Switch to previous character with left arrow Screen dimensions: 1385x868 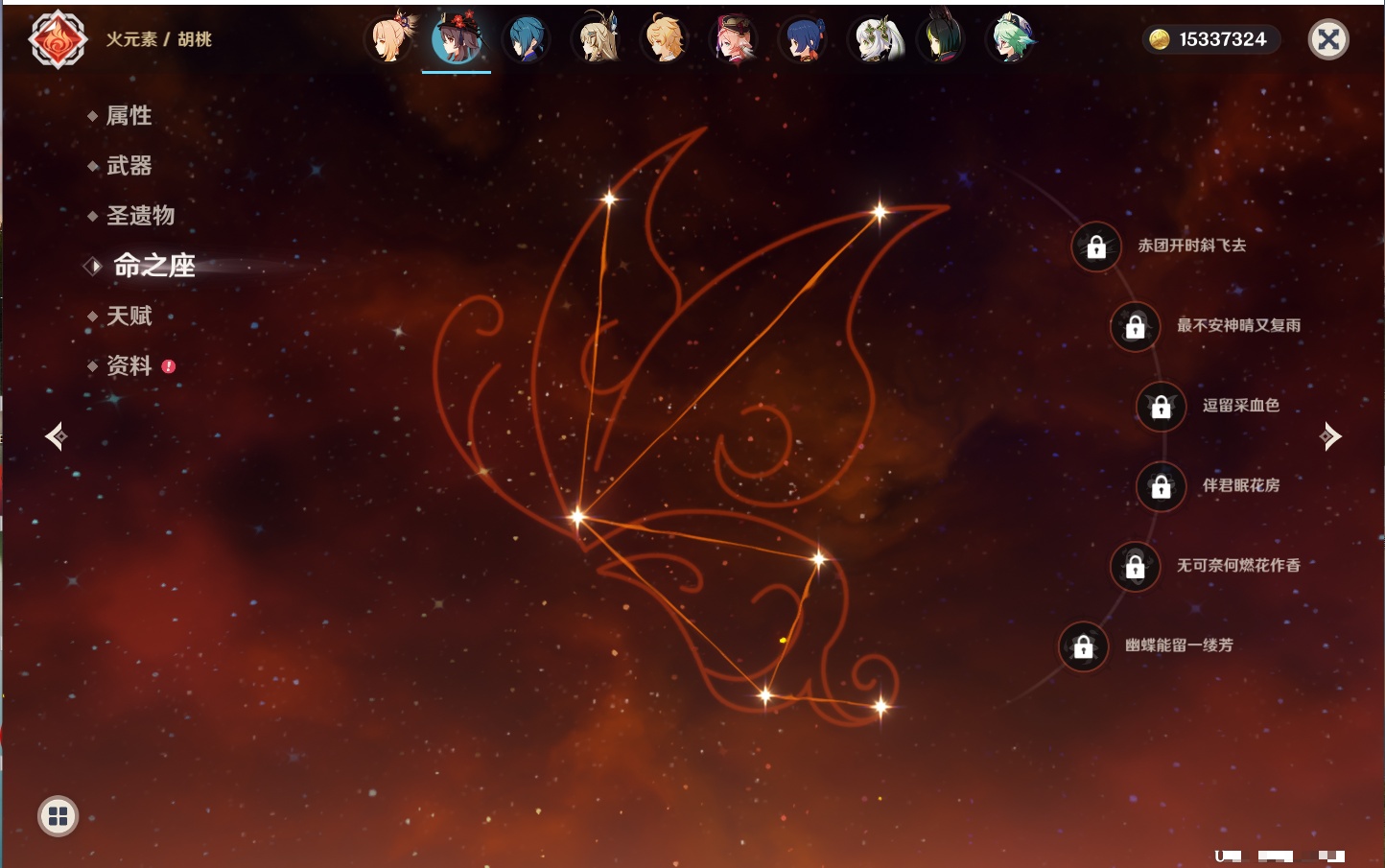pyautogui.click(x=56, y=436)
